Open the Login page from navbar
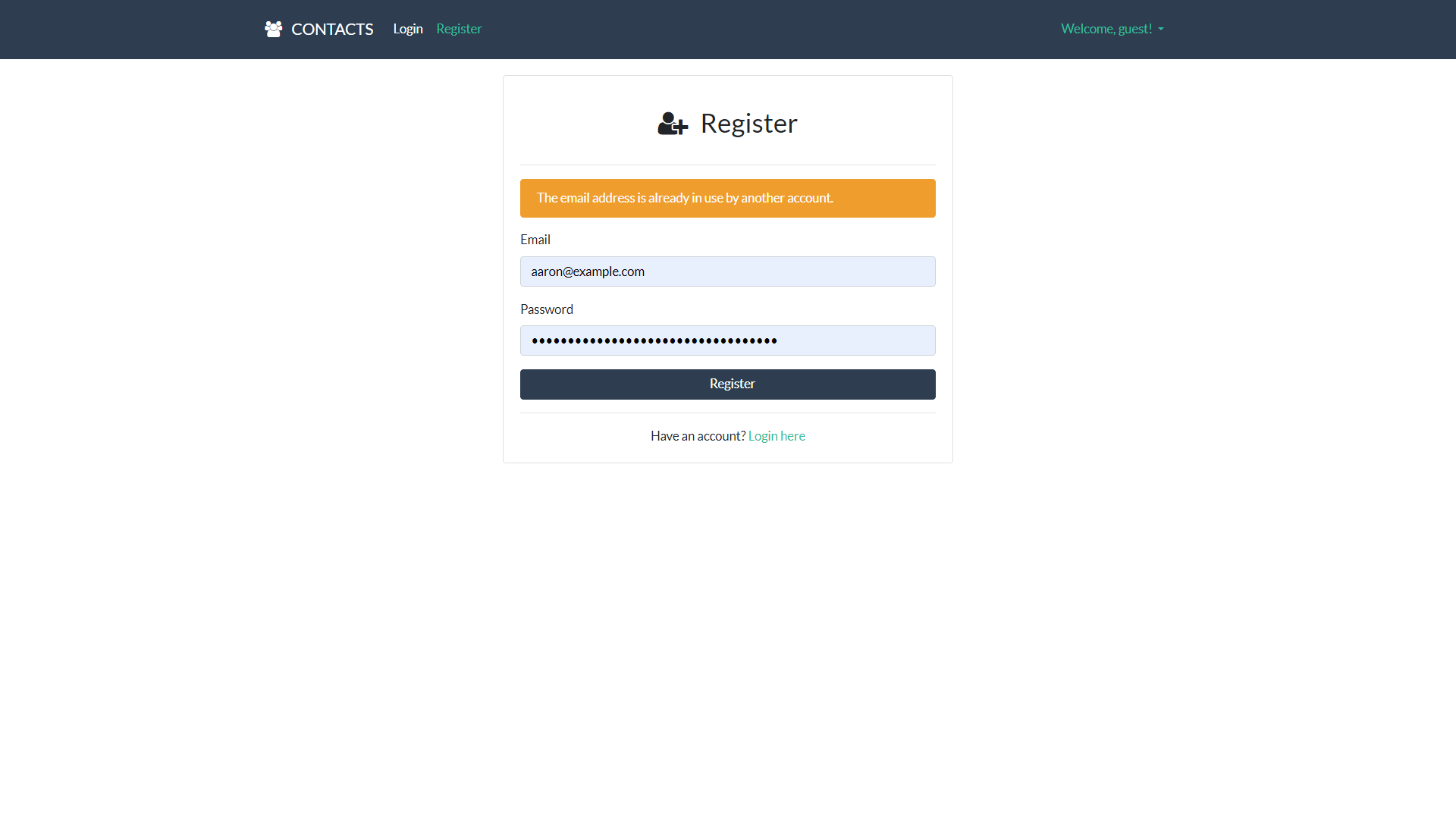The image size is (1456, 819). click(408, 29)
